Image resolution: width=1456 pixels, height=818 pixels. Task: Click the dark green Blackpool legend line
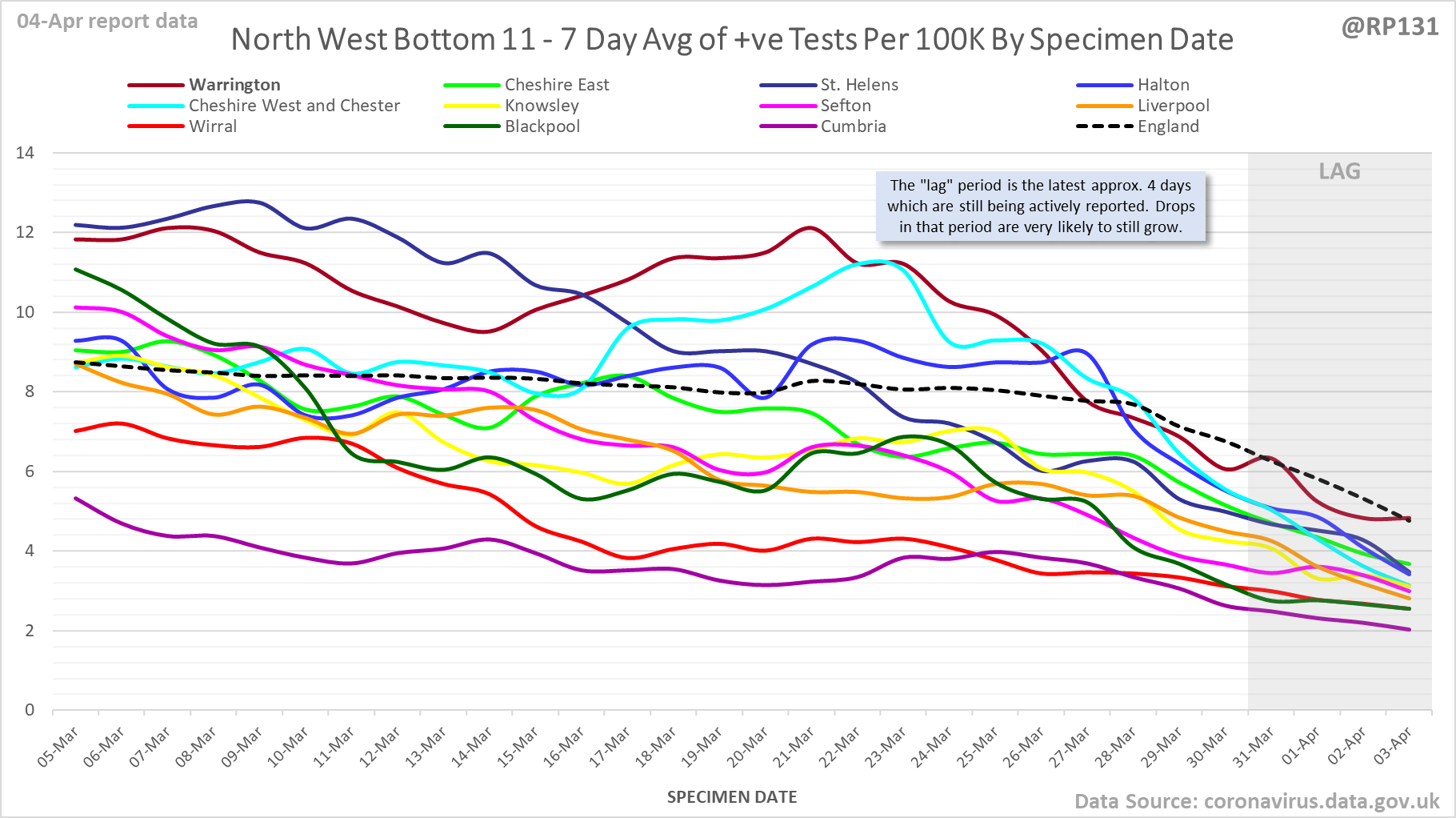point(472,126)
